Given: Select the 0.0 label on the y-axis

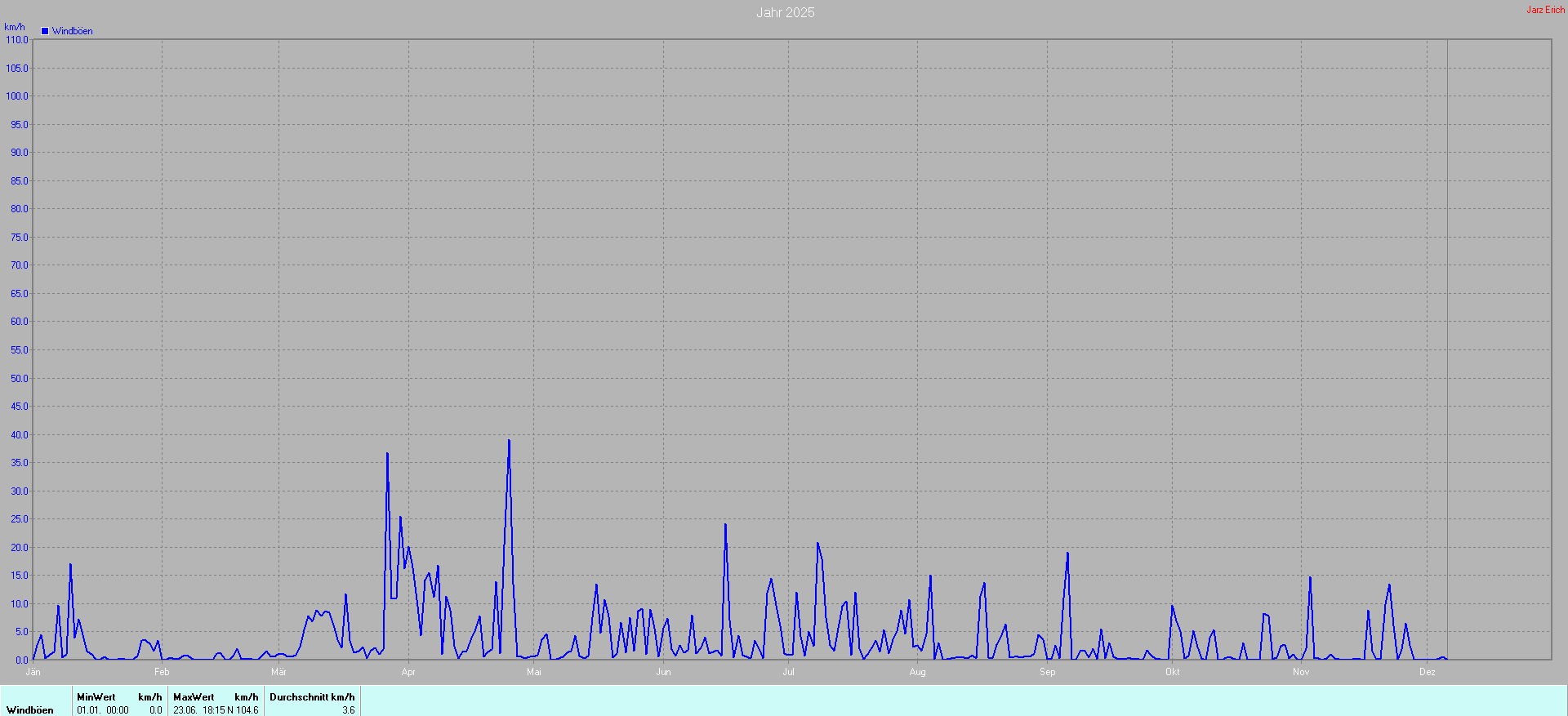Looking at the screenshot, I should (22, 660).
